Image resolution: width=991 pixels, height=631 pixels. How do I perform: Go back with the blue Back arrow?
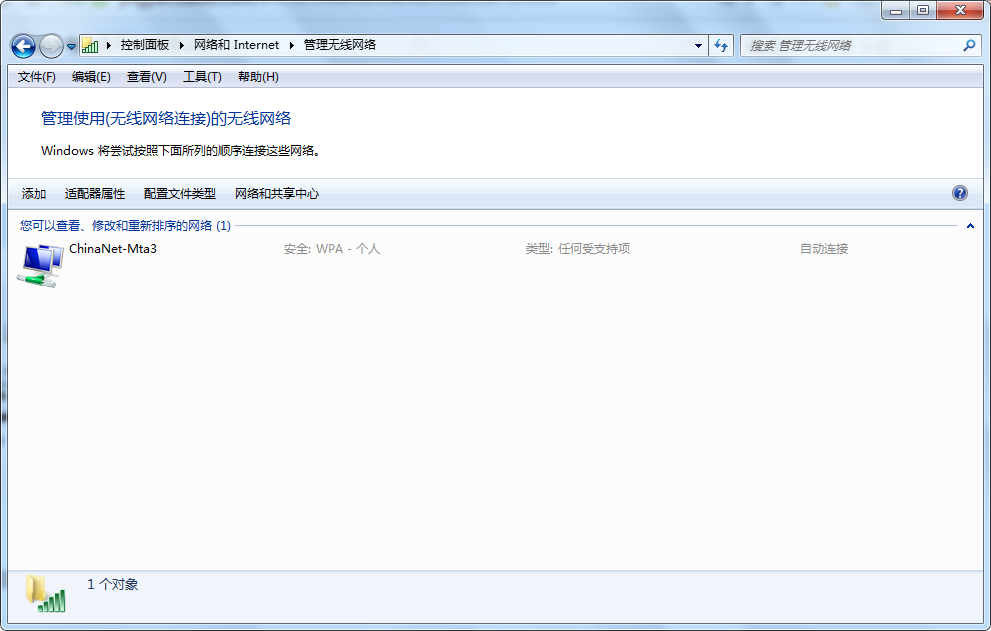[x=23, y=46]
